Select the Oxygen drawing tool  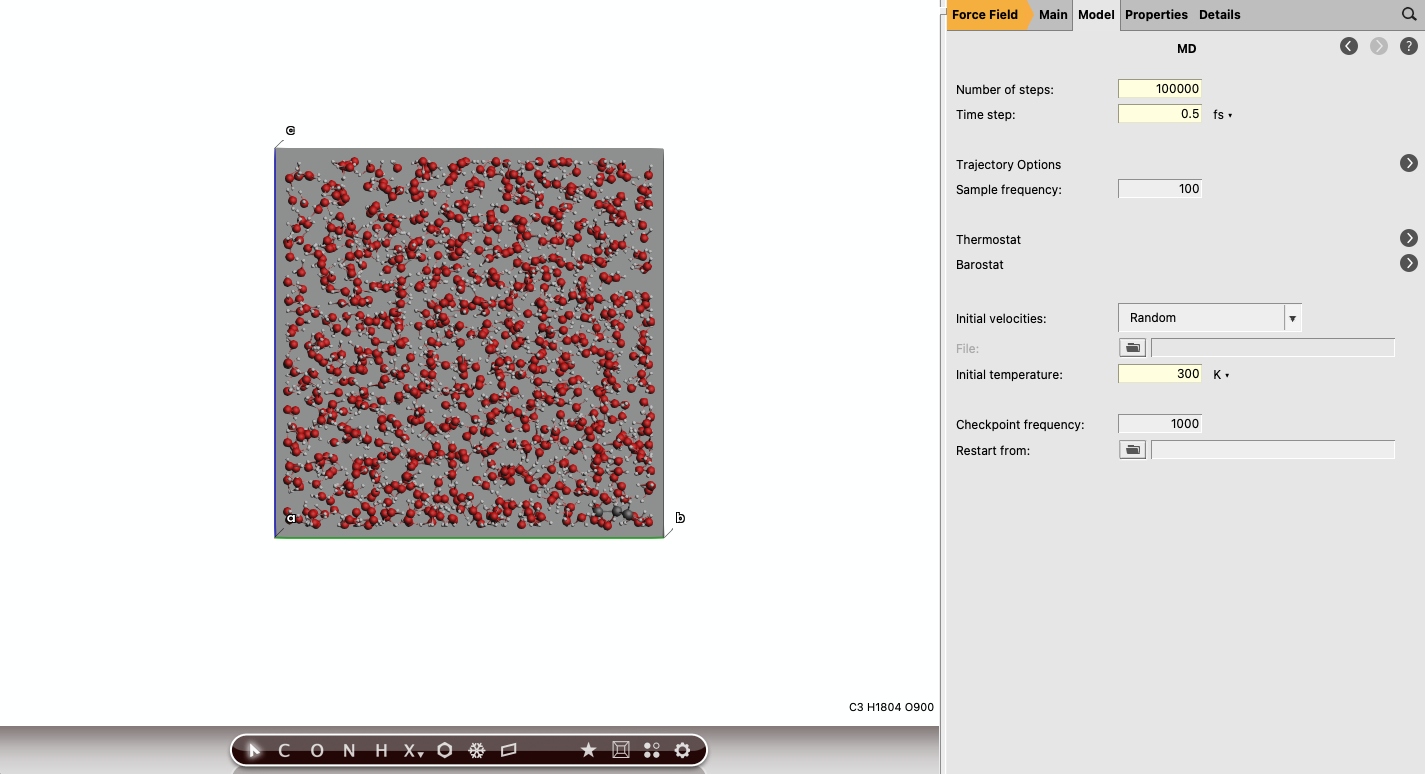tap(315, 750)
